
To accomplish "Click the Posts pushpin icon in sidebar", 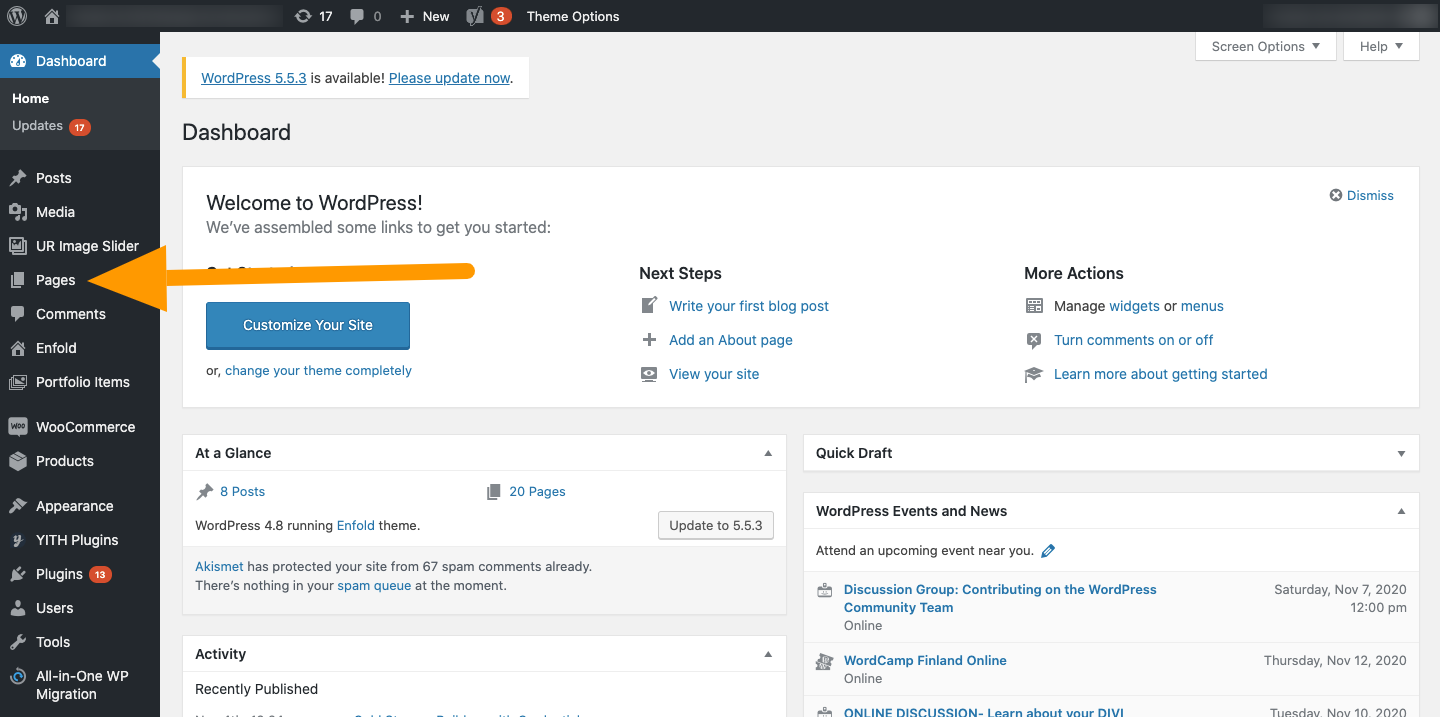I will coord(18,178).
